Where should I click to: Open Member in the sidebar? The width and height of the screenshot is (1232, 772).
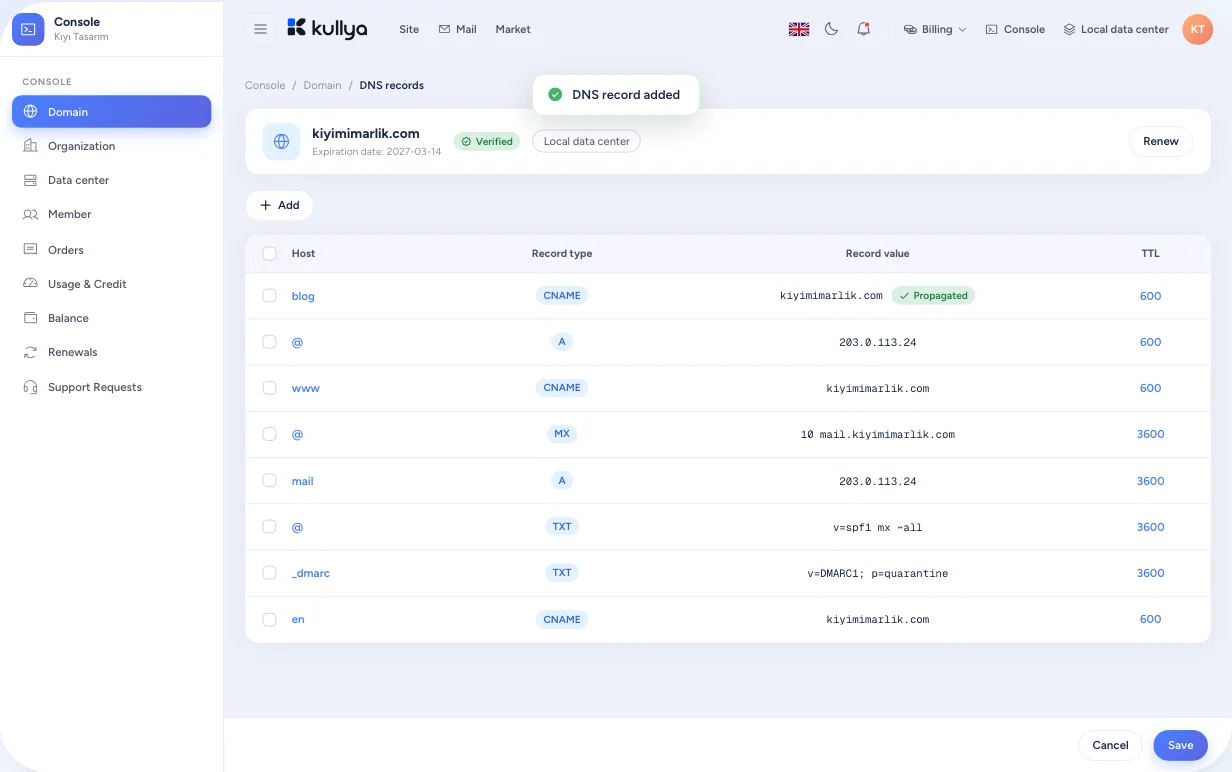111,214
